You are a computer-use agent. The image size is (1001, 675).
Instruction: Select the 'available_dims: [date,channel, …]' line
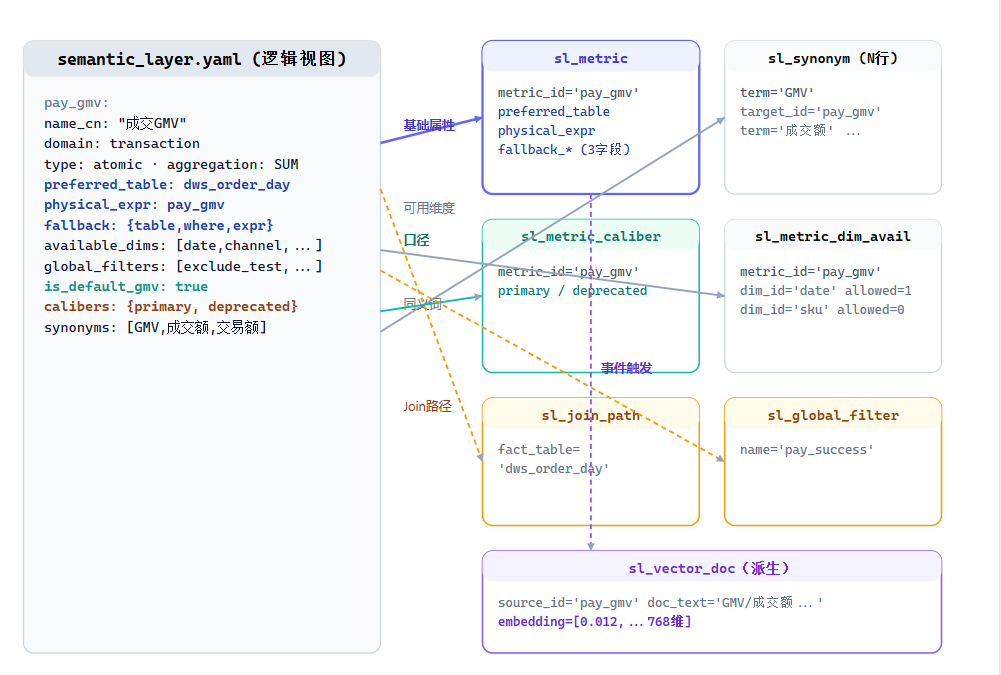183,246
